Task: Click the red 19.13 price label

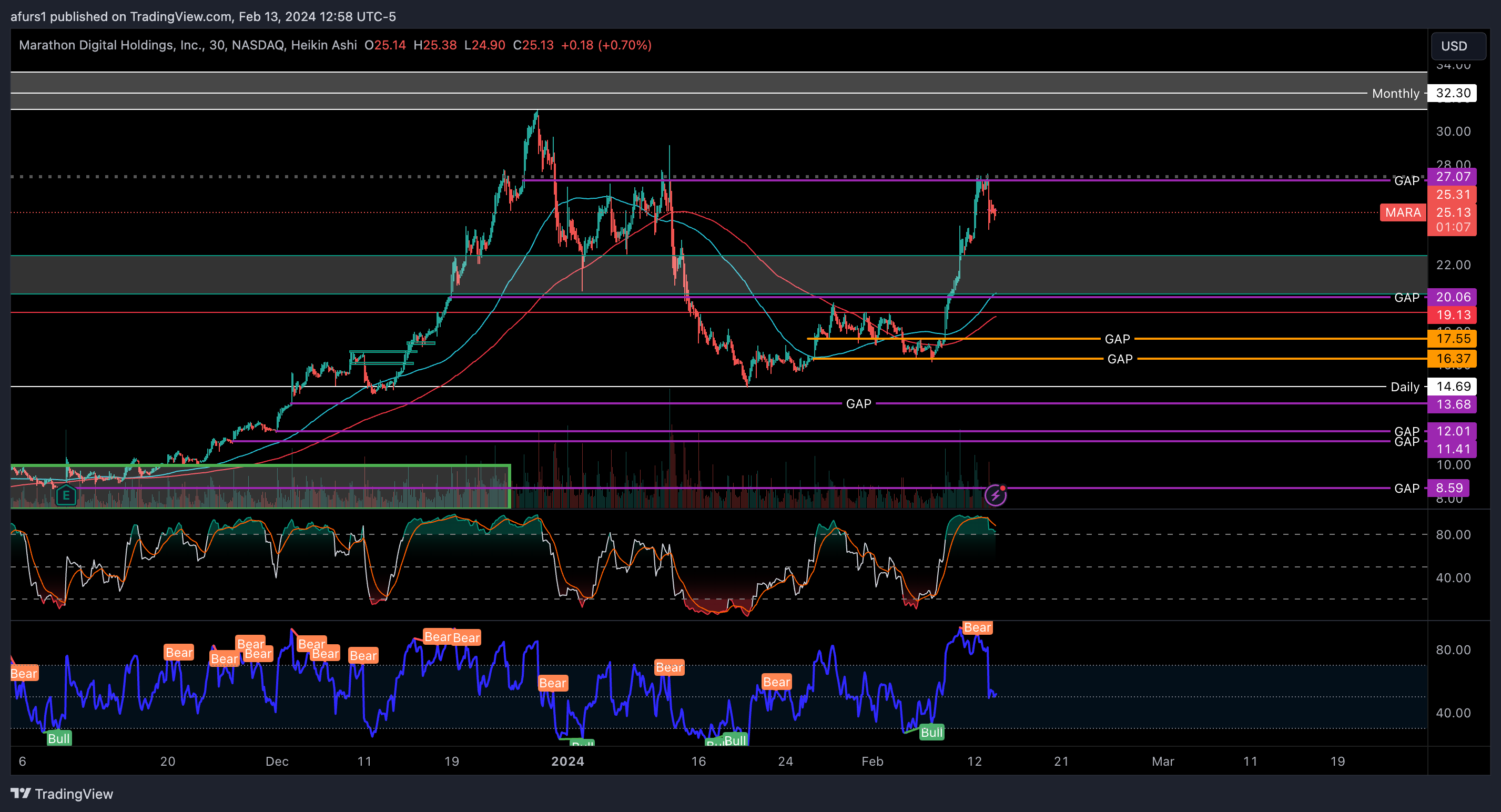Action: tap(1452, 315)
